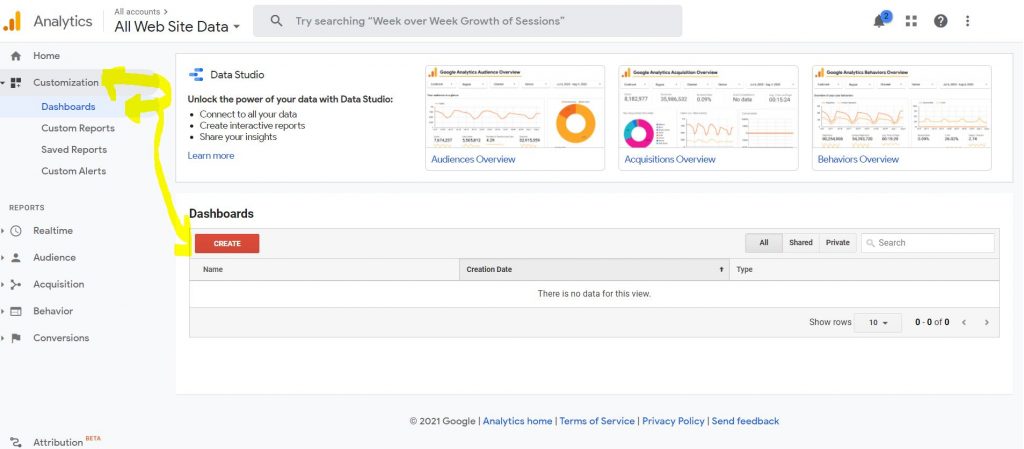
Task: Expand the Behavior section arrow
Action: click(x=3, y=311)
